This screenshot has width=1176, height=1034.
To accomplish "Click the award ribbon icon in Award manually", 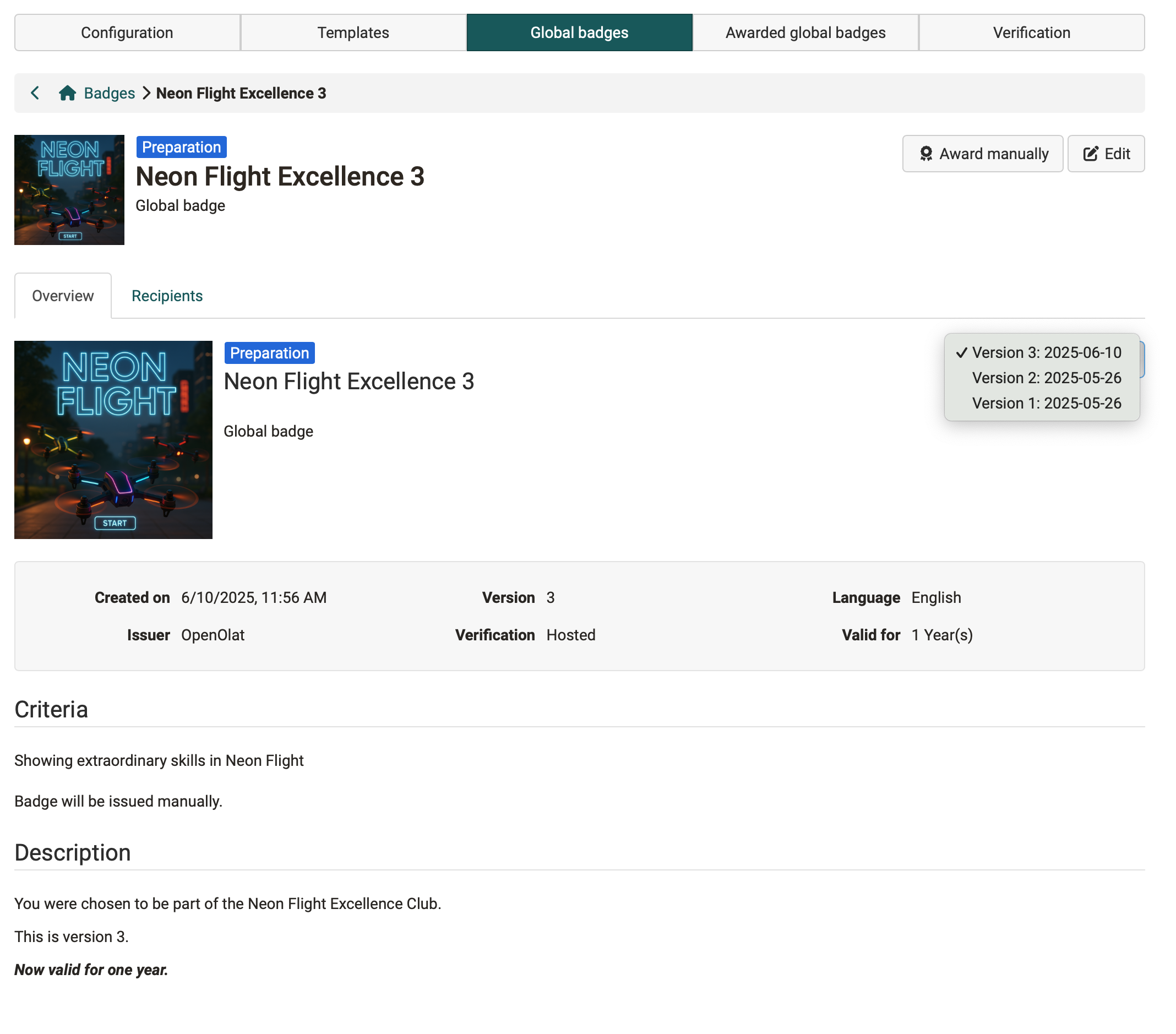I will point(926,154).
